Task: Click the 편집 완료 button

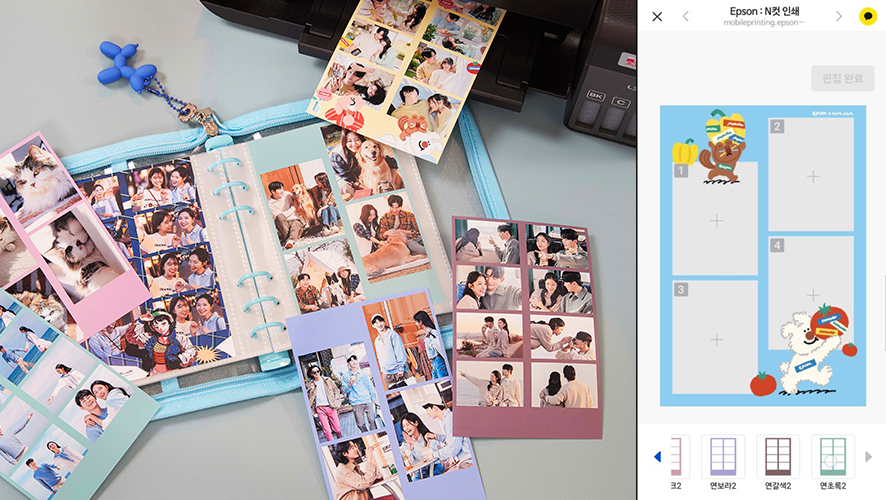Action: [x=842, y=78]
